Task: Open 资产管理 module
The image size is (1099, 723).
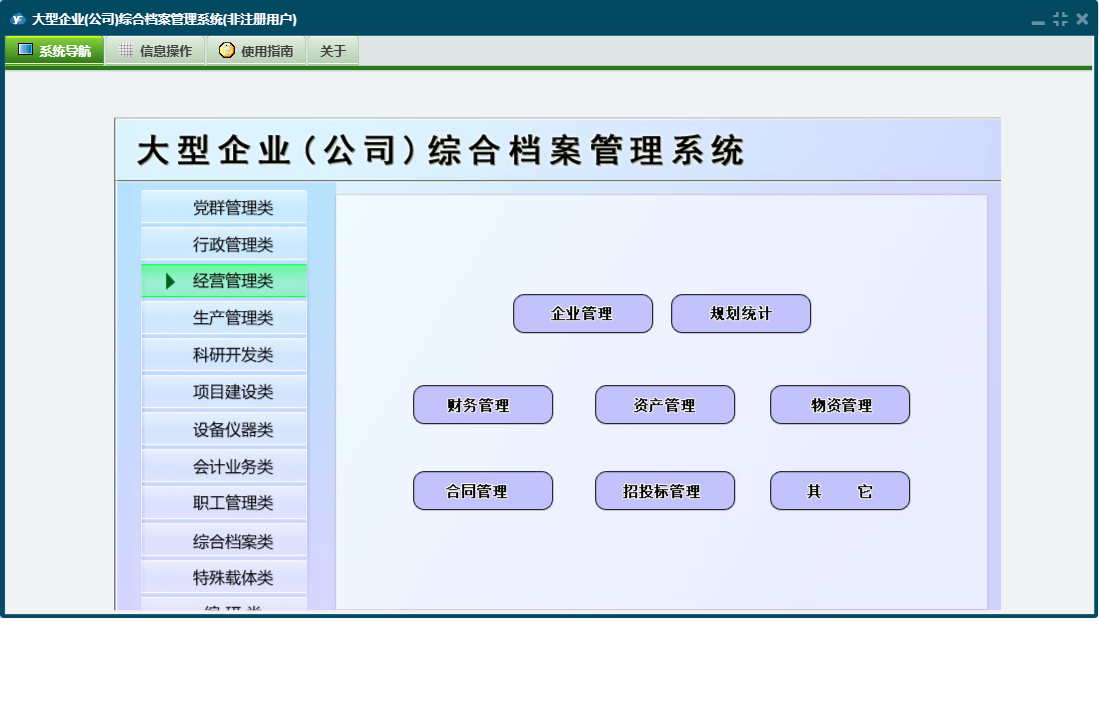Action: (x=665, y=404)
